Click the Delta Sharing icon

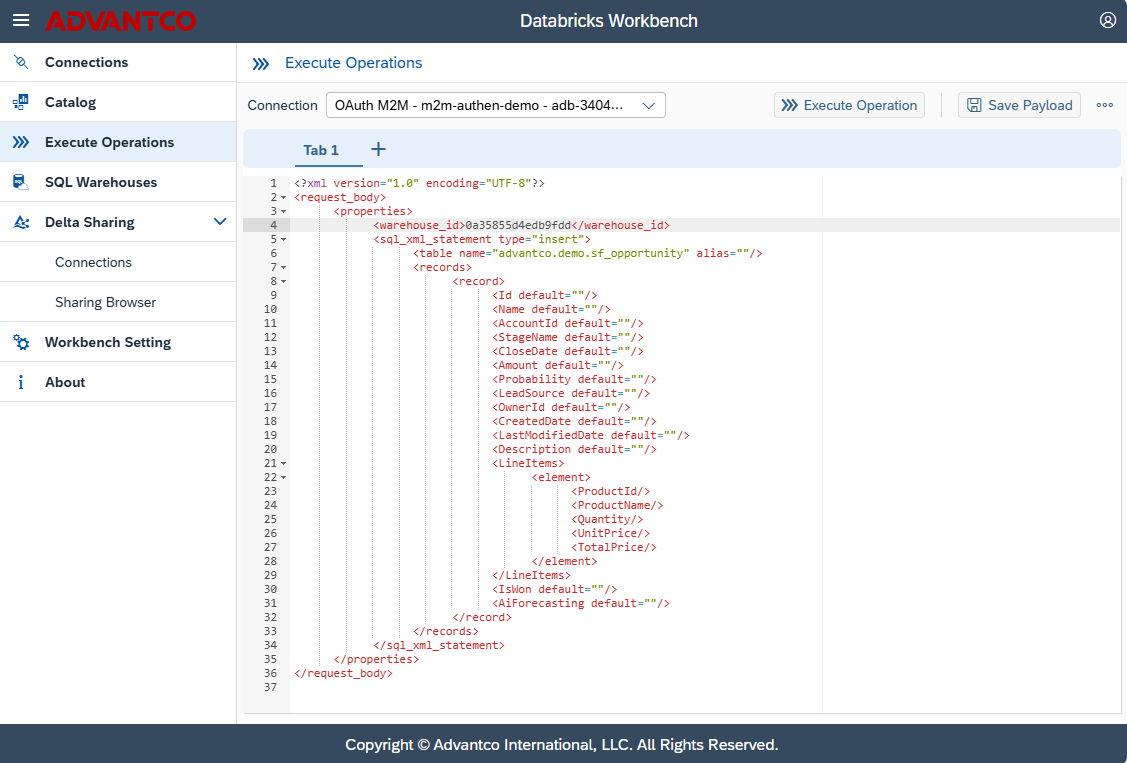[x=21, y=222]
